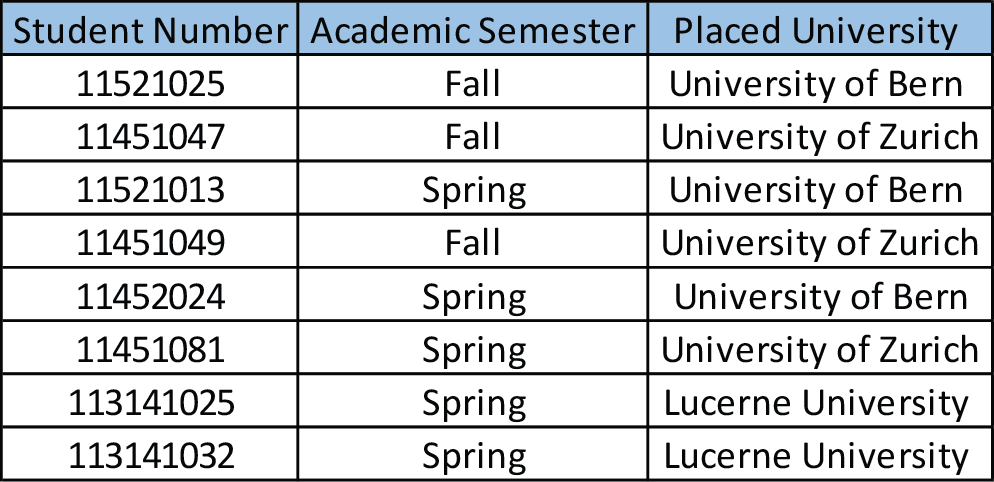Select cell containing 11451081
Image resolution: width=994 pixels, height=482 pixels.
tap(150, 348)
